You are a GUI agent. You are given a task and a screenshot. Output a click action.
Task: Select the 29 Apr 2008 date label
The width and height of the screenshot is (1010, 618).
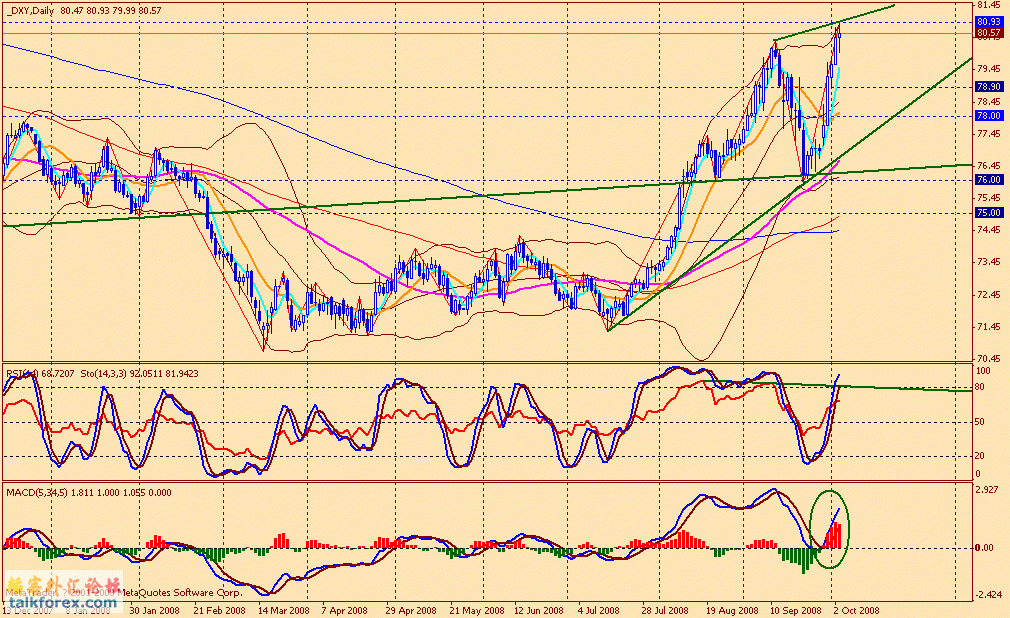pyautogui.click(x=411, y=608)
